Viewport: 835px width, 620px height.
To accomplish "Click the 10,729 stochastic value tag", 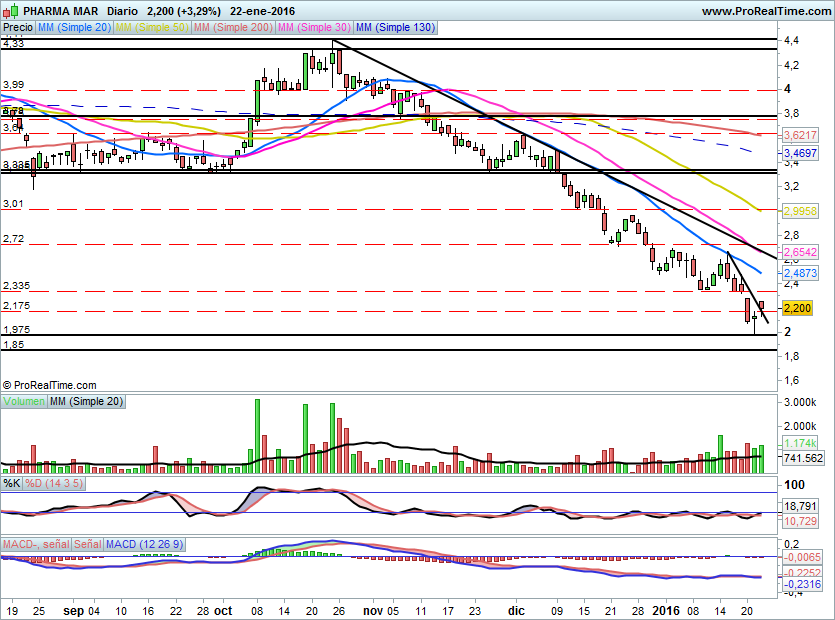I will point(800,521).
